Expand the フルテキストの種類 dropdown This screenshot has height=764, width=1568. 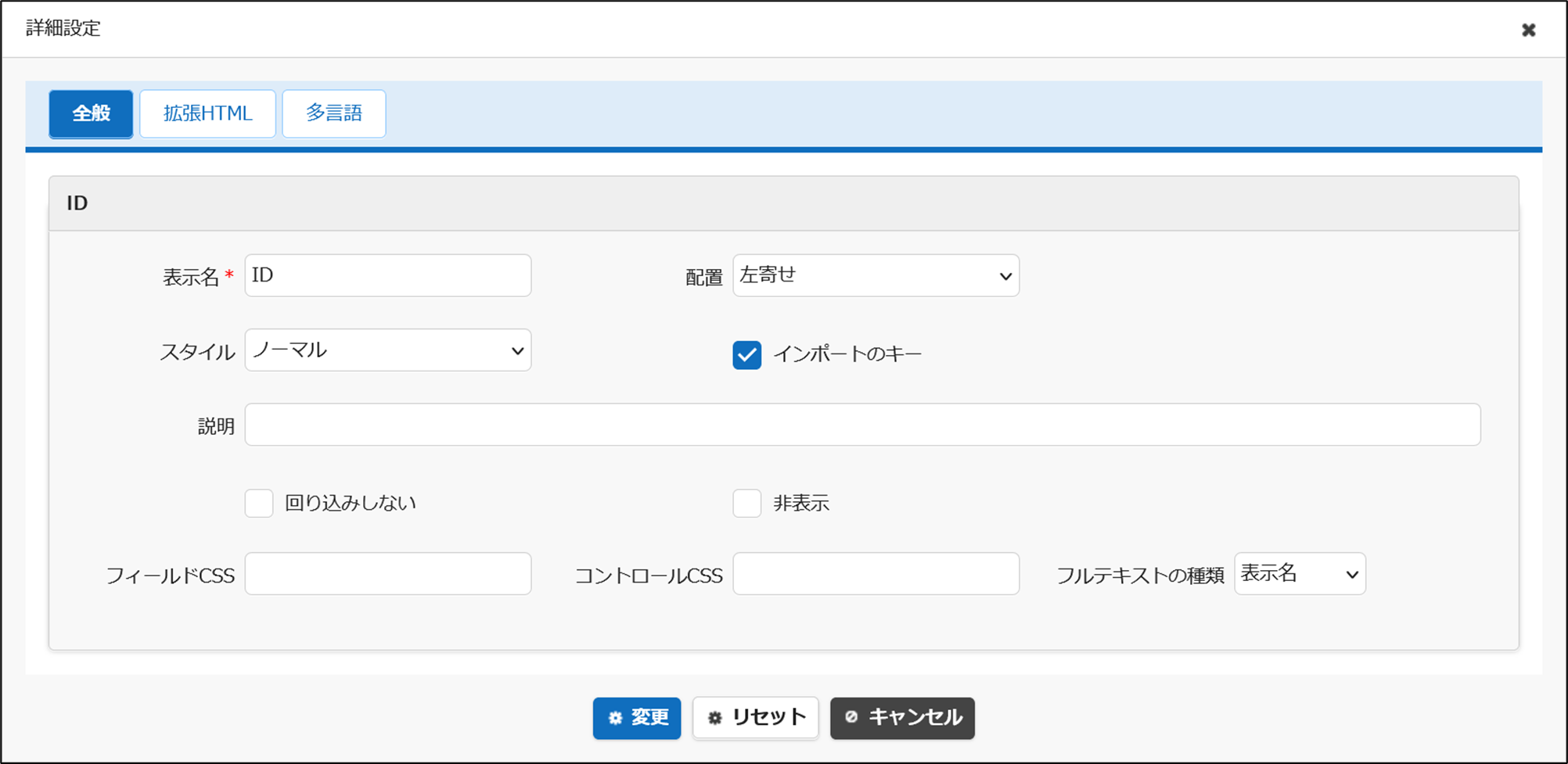(1299, 574)
